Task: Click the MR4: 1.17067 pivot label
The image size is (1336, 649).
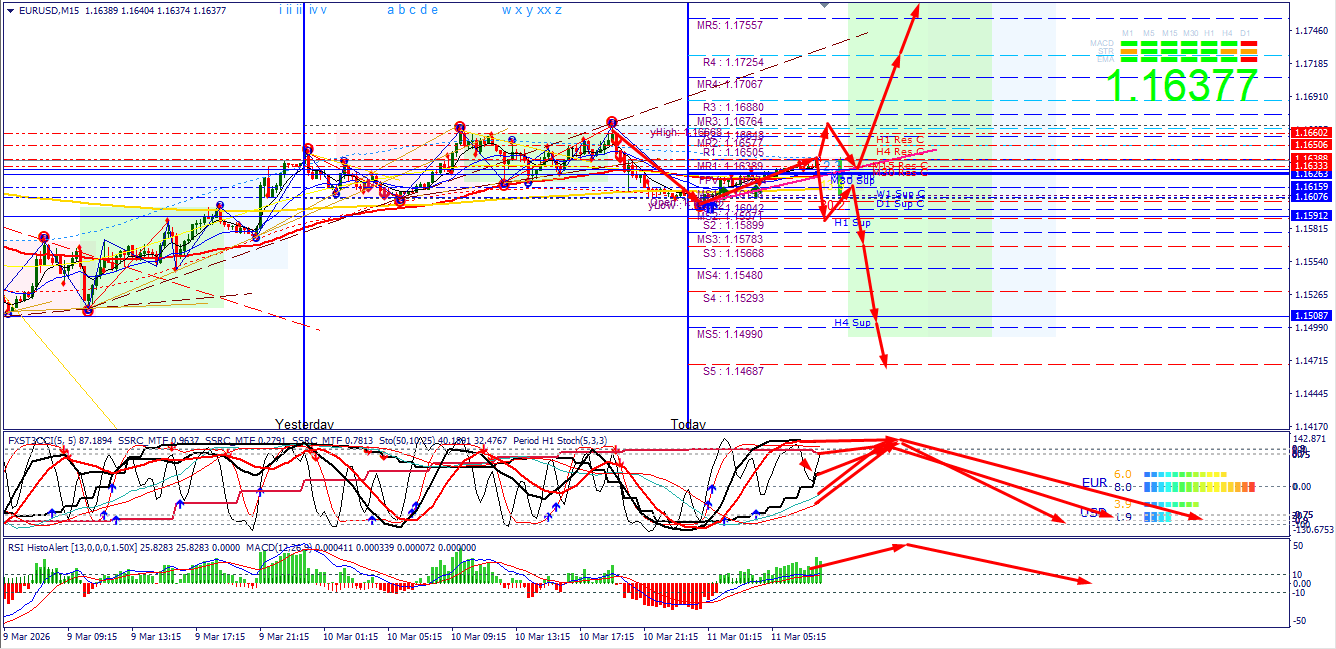Action: click(730, 85)
